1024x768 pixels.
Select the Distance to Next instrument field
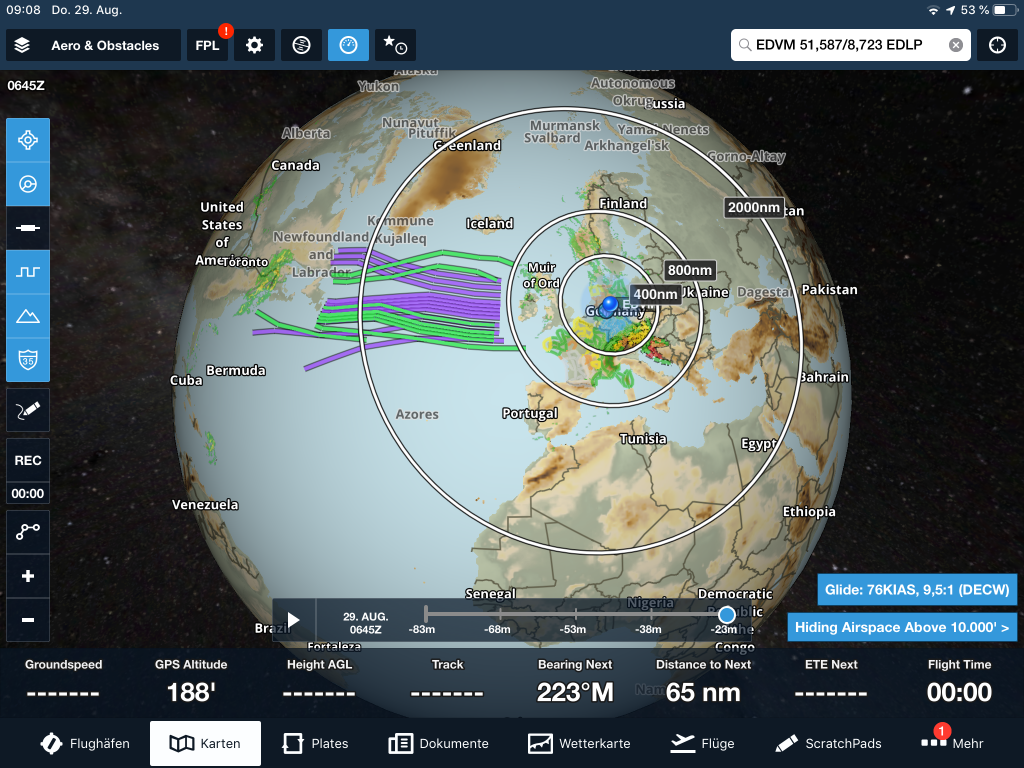coord(703,682)
